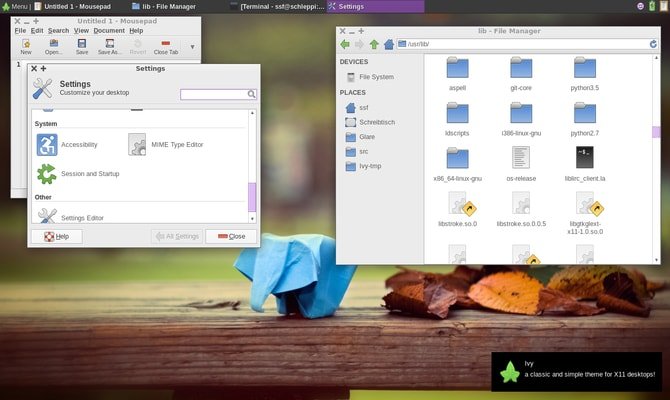The width and height of the screenshot is (670, 400).
Task: Select the python3.5 folder
Action: pyautogui.click(x=585, y=74)
